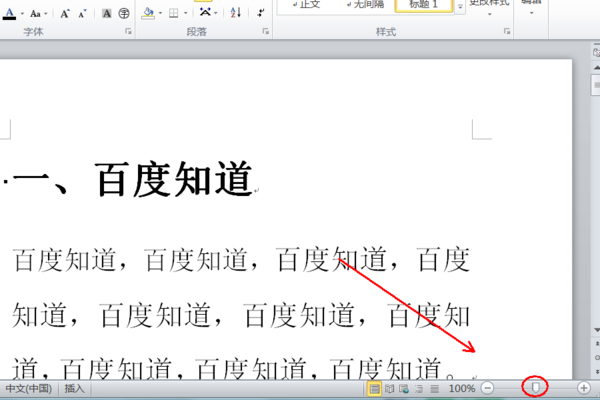
Task: Click the vertical scrollbar up arrow
Action: [x=597, y=67]
